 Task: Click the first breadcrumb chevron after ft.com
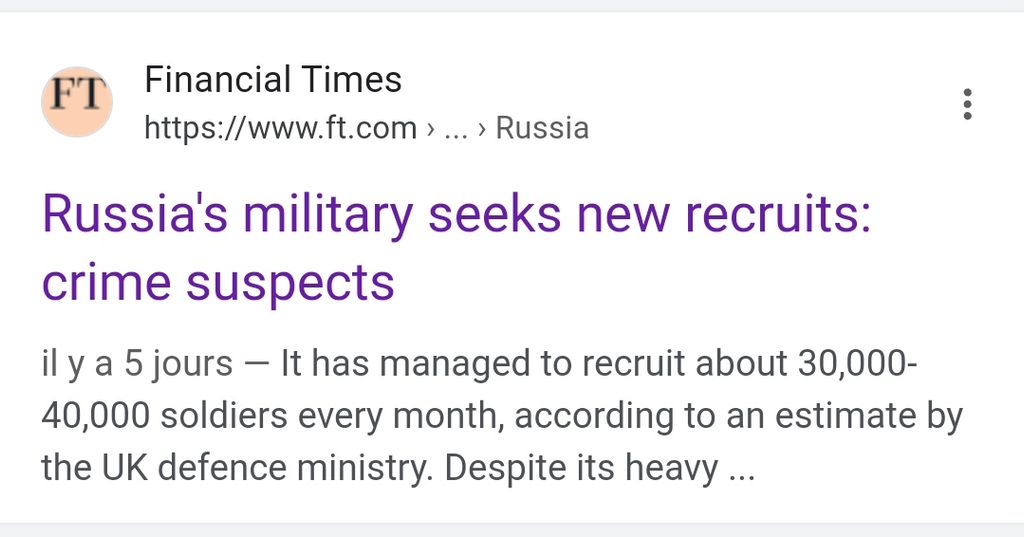tap(430, 128)
